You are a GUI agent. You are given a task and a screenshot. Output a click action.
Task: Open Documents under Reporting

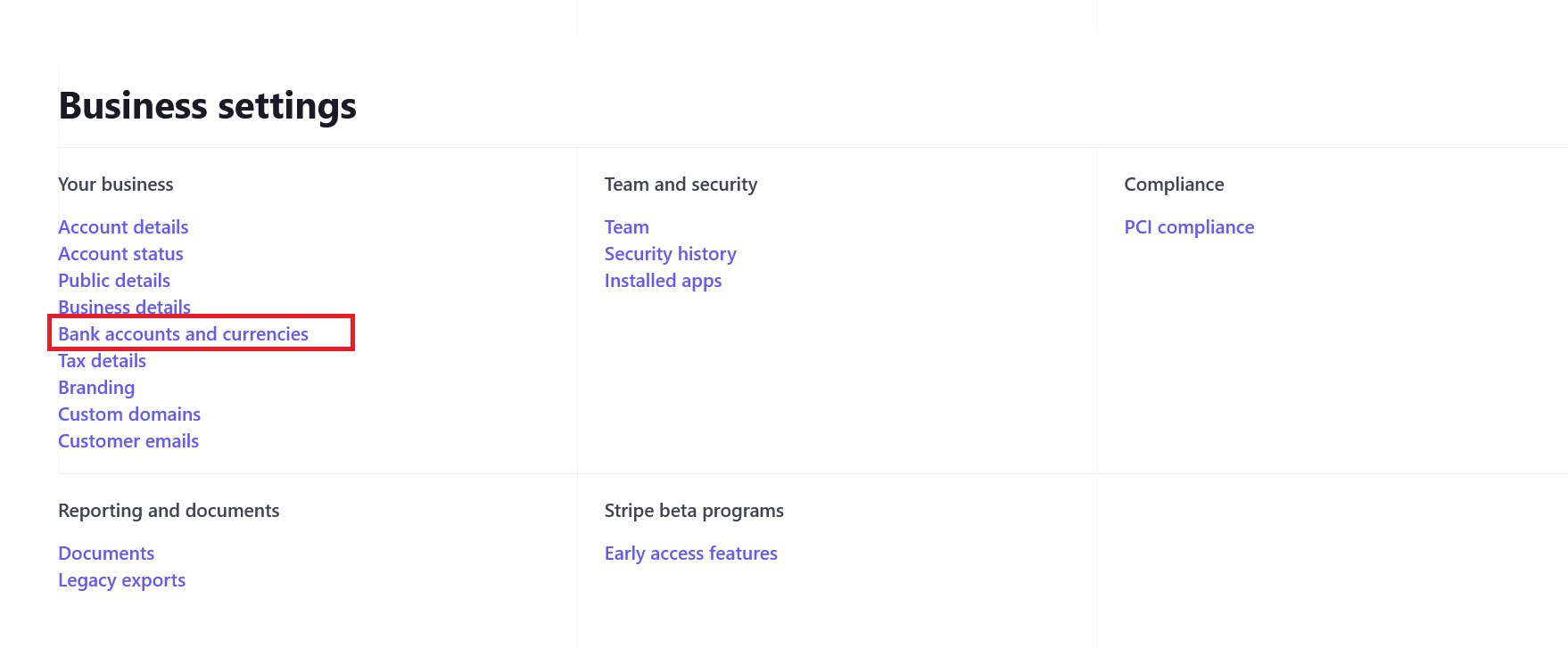click(106, 554)
